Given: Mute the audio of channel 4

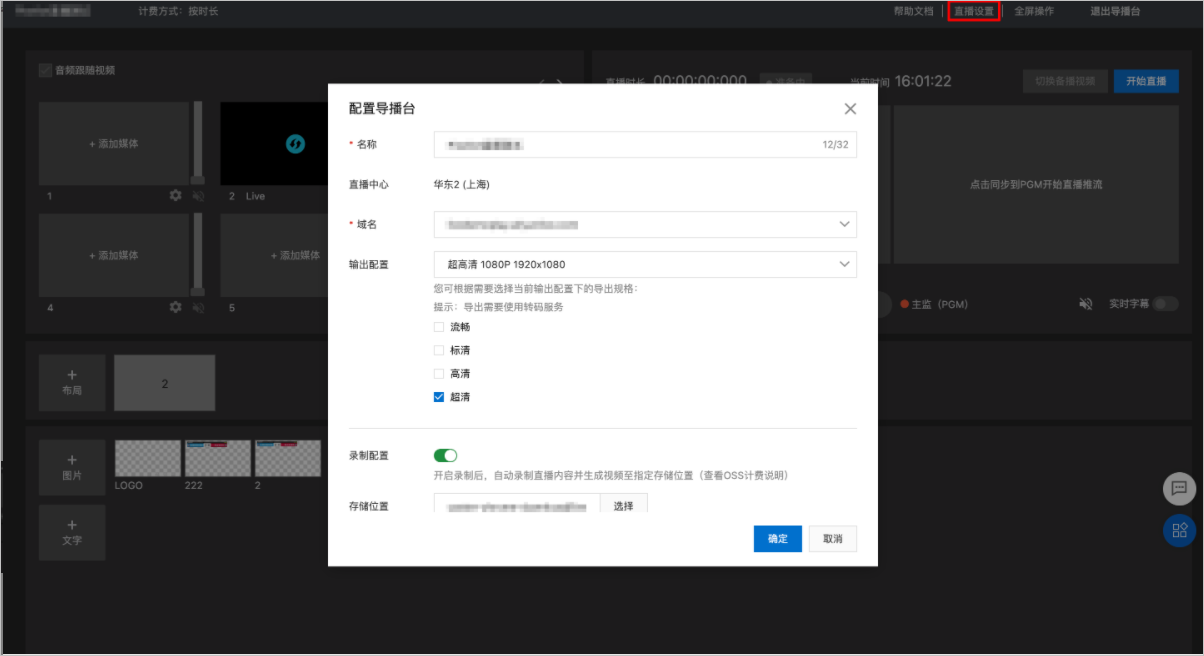Looking at the screenshot, I should pos(198,307).
